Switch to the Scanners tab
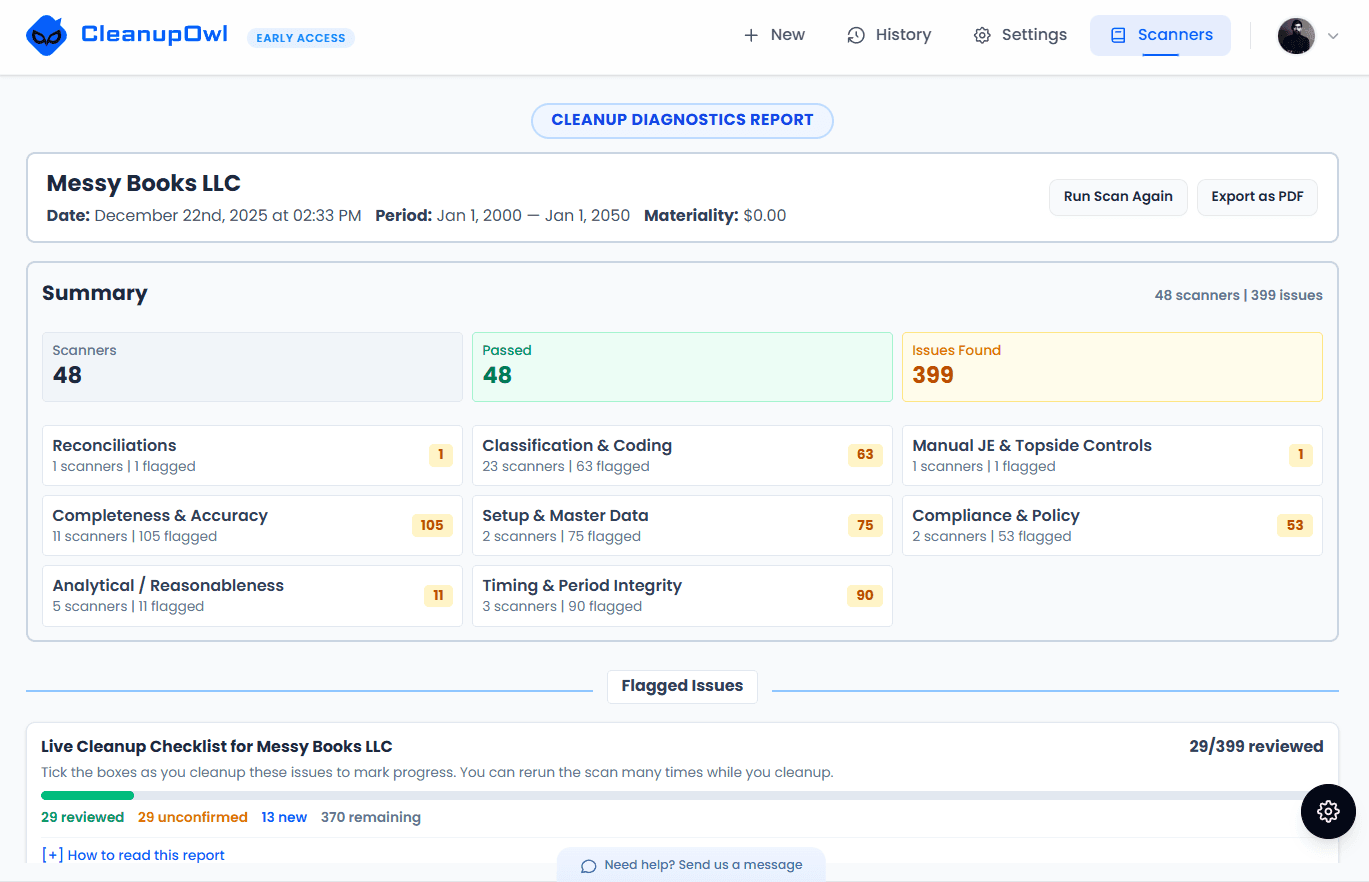The height and width of the screenshot is (882, 1369). 1160,35
